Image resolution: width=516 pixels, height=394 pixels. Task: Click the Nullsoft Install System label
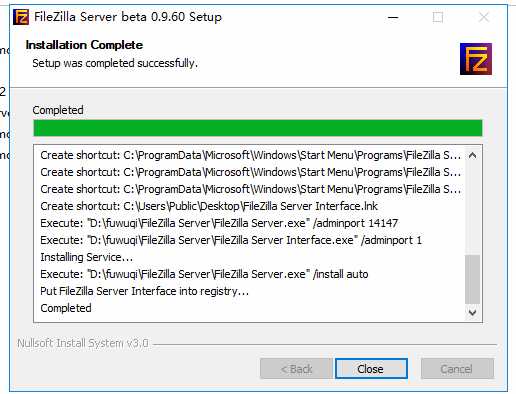click(x=83, y=343)
